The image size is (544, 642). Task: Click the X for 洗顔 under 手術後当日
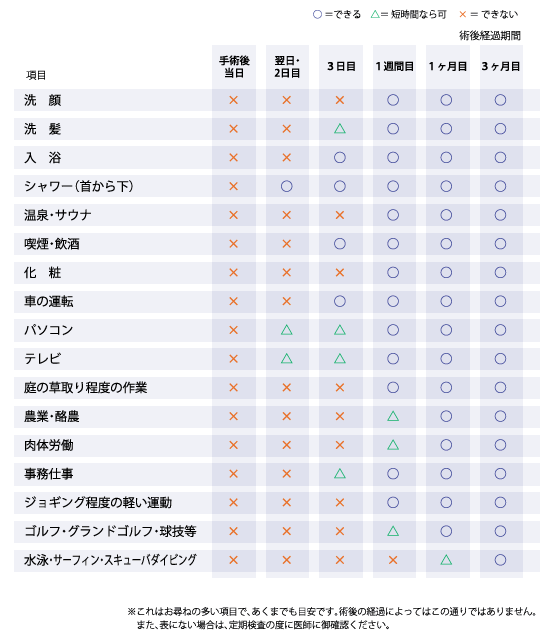pos(233,100)
